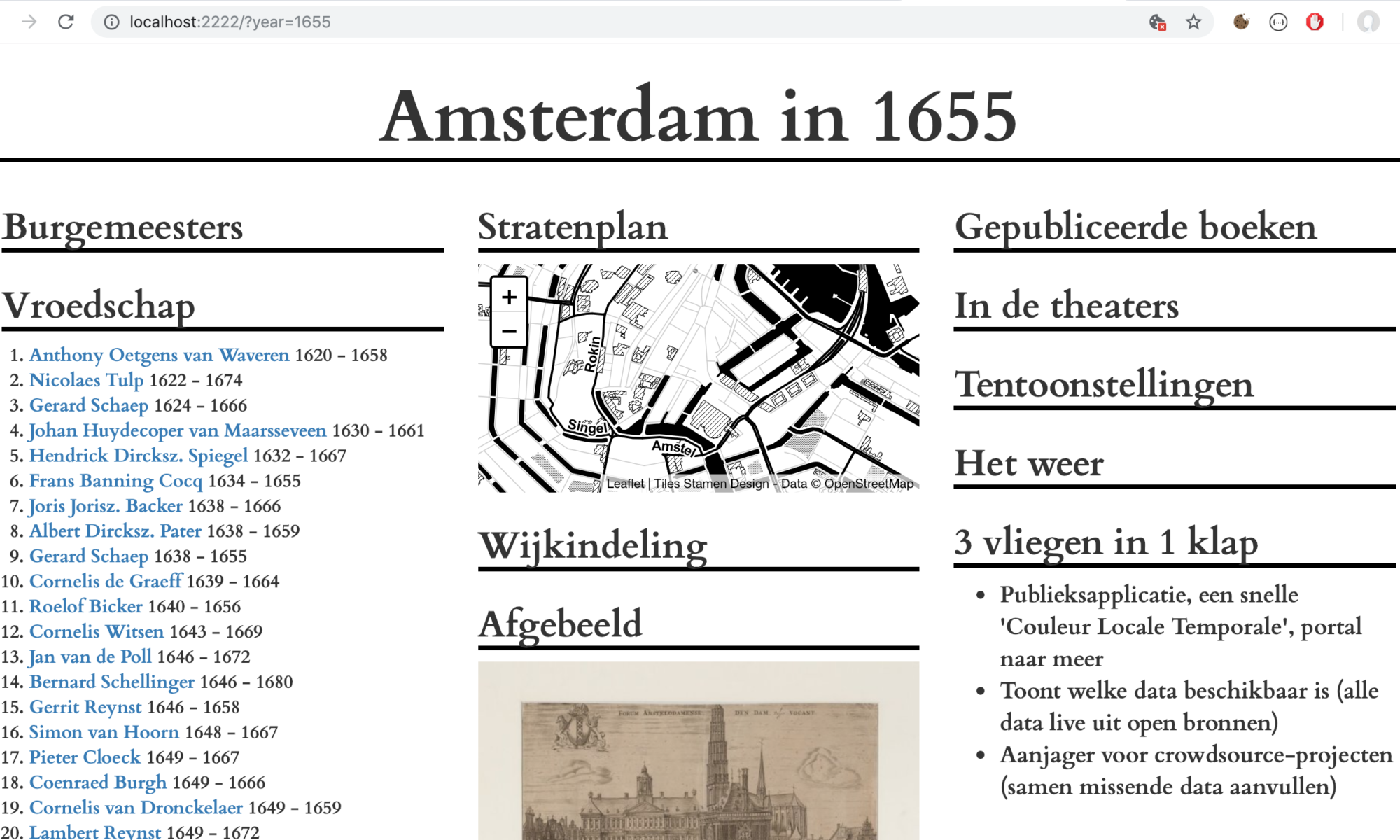This screenshot has height=840, width=1400.
Task: Click Anthony Oetgens van Waveren
Action: (x=159, y=355)
